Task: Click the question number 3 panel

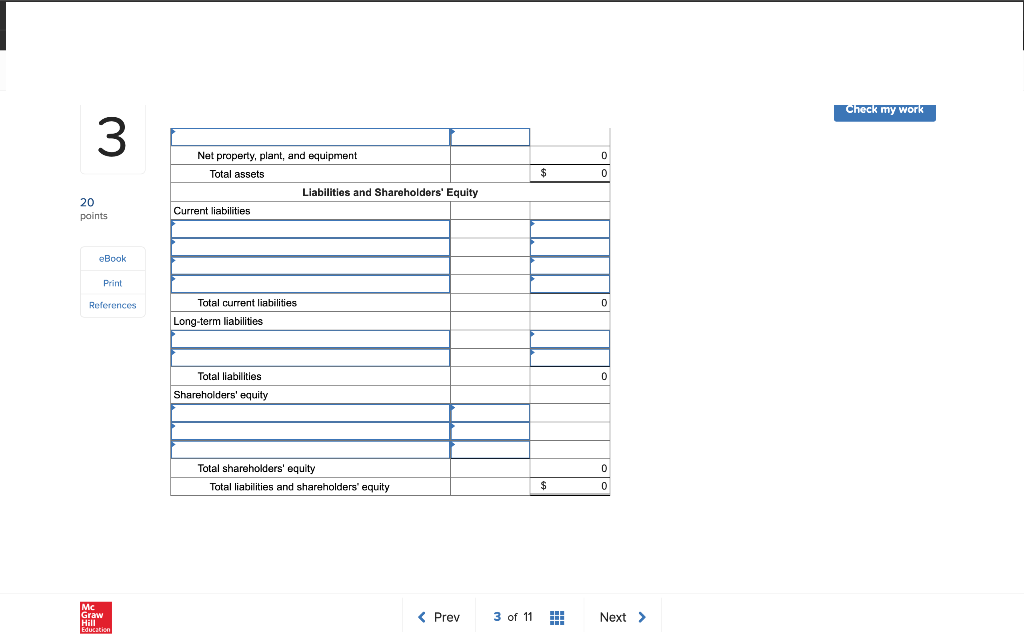Action: point(112,140)
